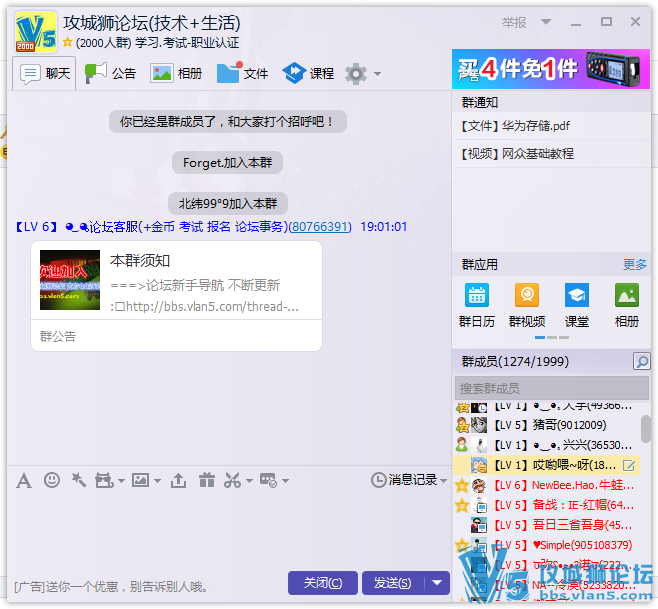
Task: Click the scissors screenshot tool
Action: [x=232, y=481]
